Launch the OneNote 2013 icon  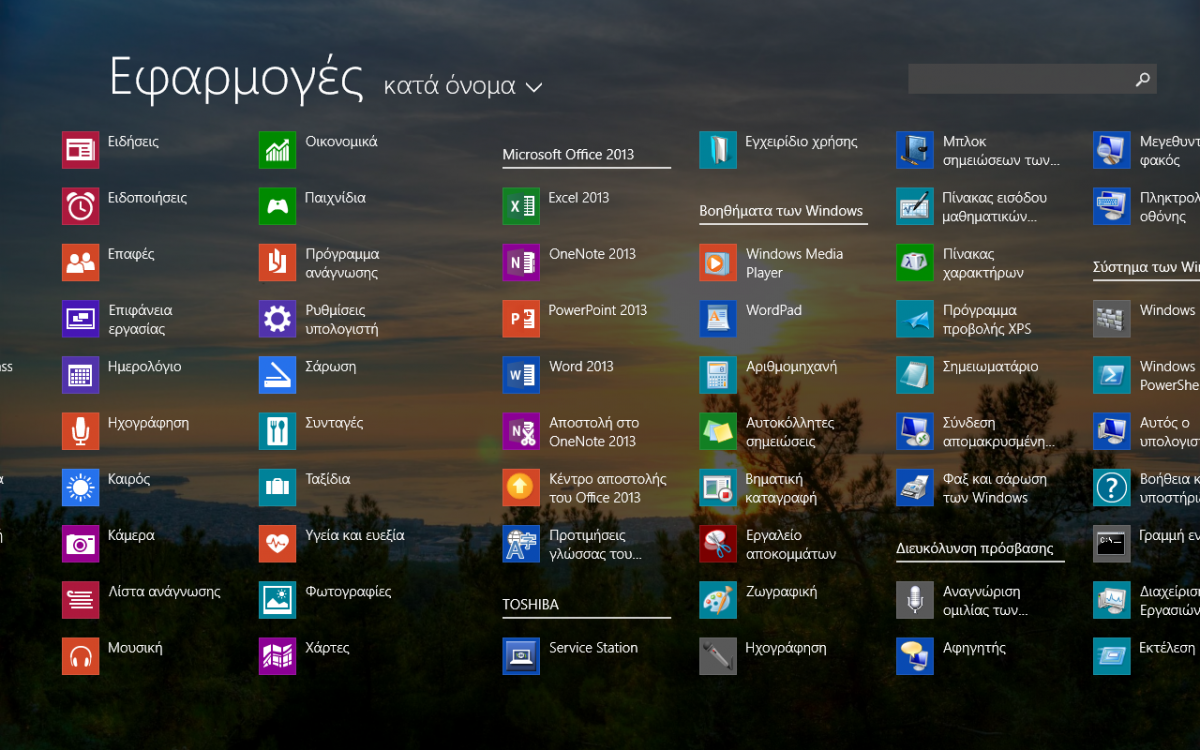tap(521, 262)
